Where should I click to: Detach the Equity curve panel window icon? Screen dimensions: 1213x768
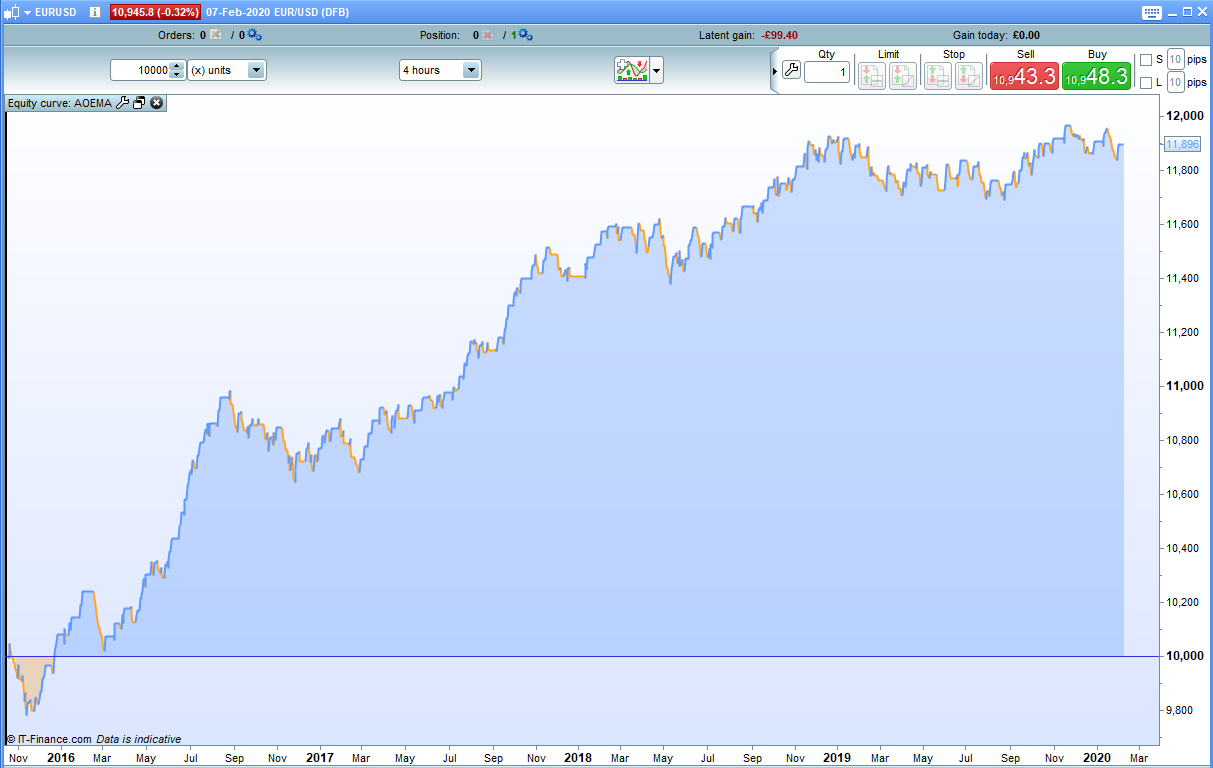(140, 102)
